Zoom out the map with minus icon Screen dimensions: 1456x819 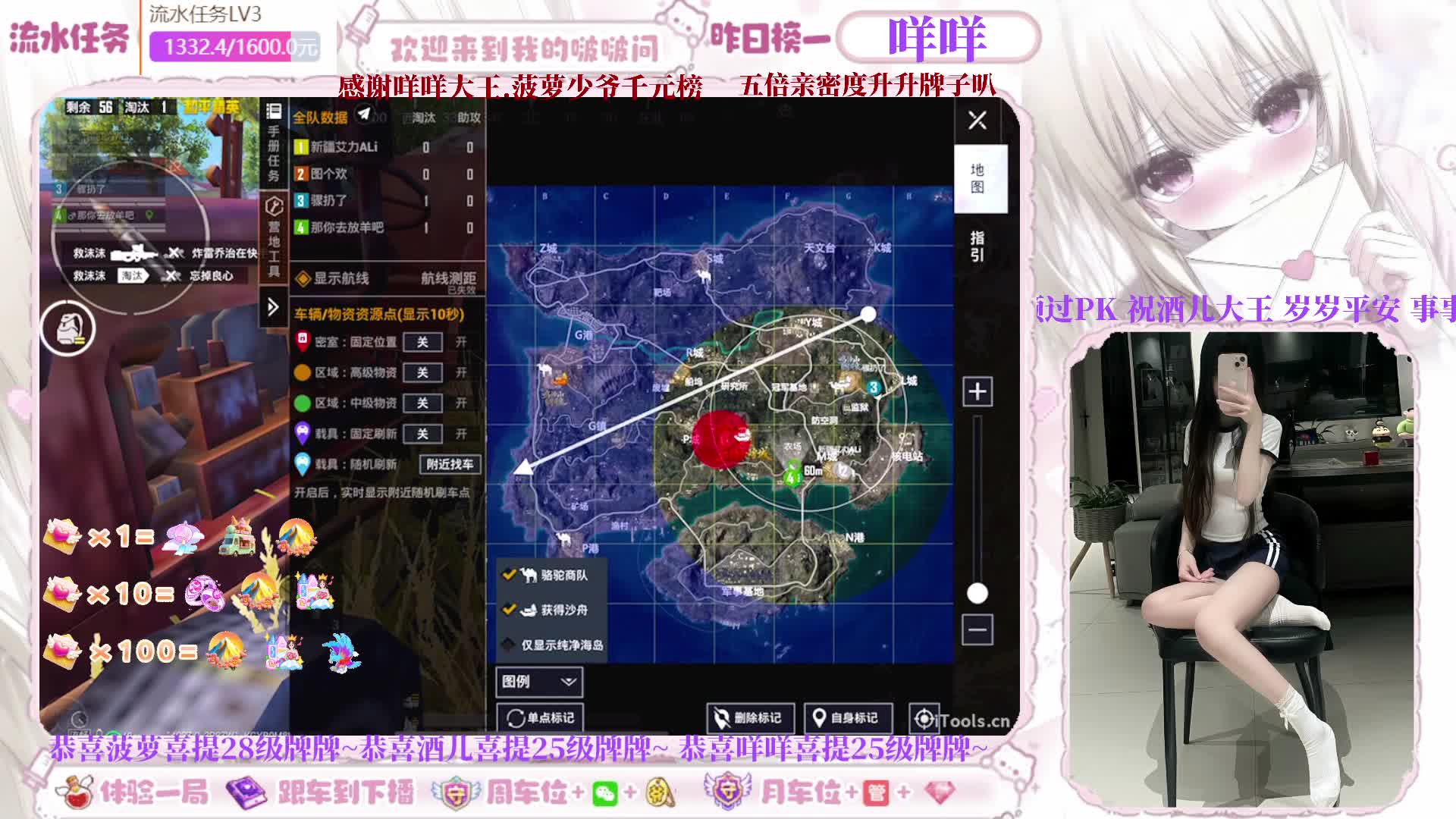tap(977, 629)
